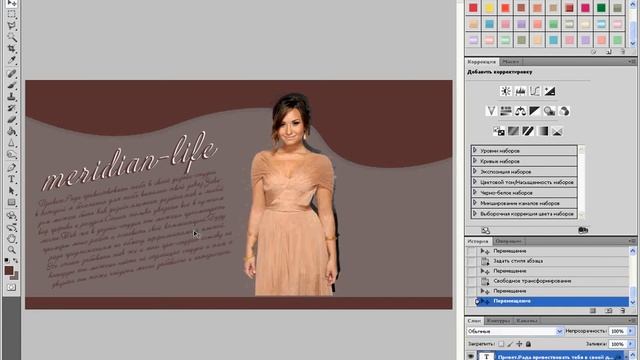This screenshot has height=360, width=640.
Task: Select the Eyedropper tool
Action: [x=11, y=60]
